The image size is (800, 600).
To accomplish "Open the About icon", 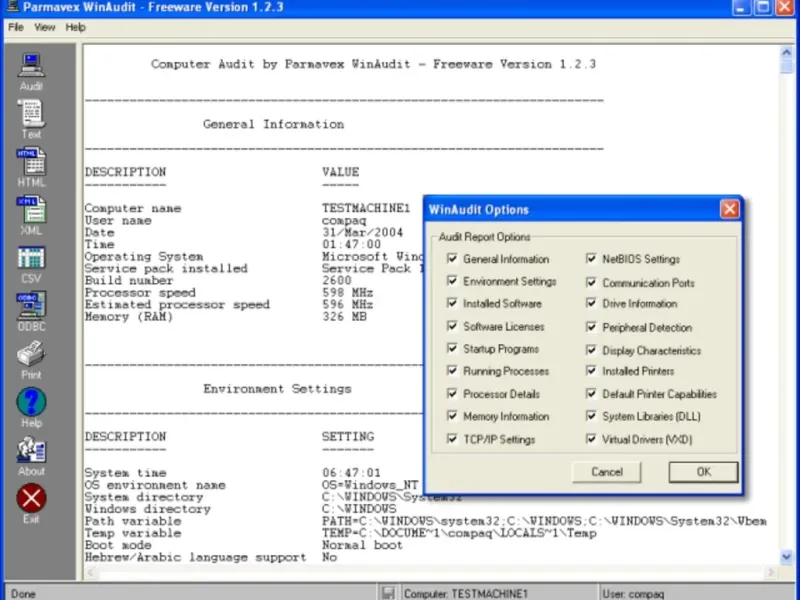I will pos(31,456).
